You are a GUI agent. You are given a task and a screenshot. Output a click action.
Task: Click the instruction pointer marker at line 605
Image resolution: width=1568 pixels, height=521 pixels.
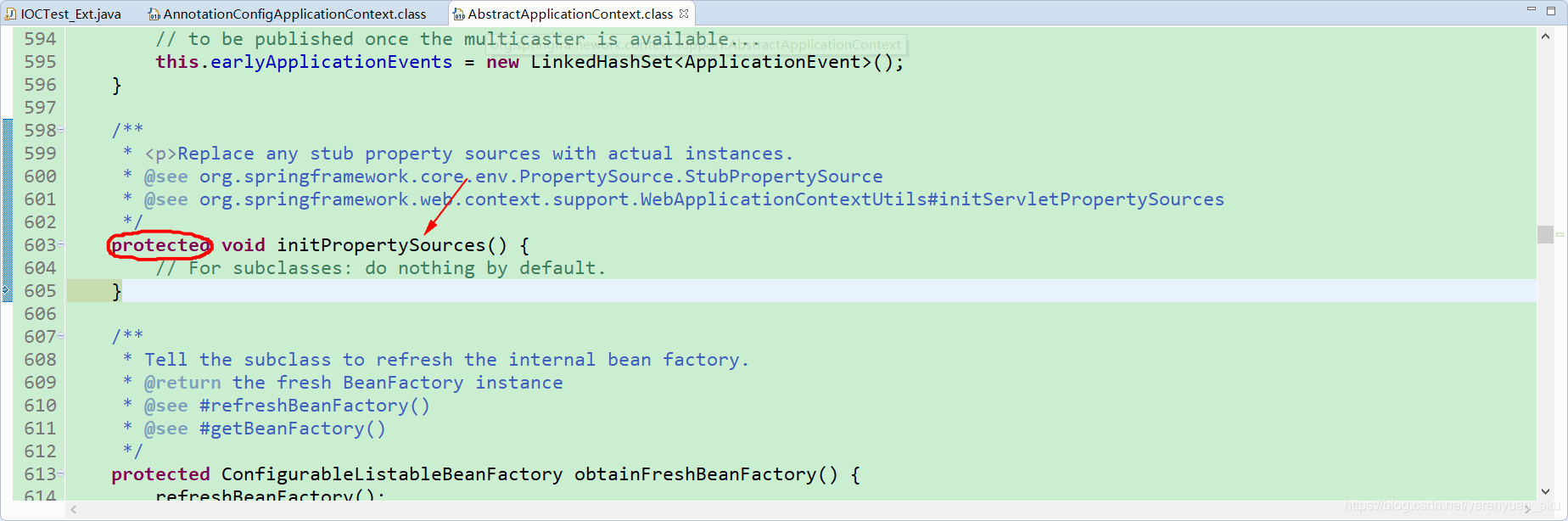[7, 291]
